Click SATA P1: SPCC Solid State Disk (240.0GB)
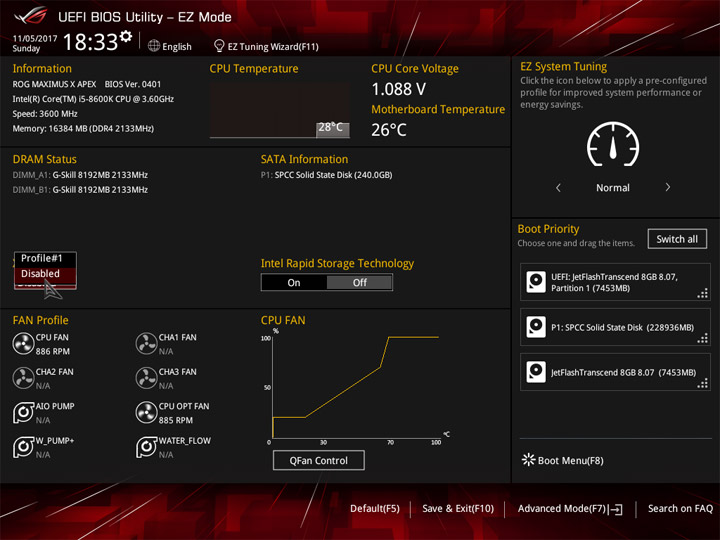 pyautogui.click(x=326, y=175)
